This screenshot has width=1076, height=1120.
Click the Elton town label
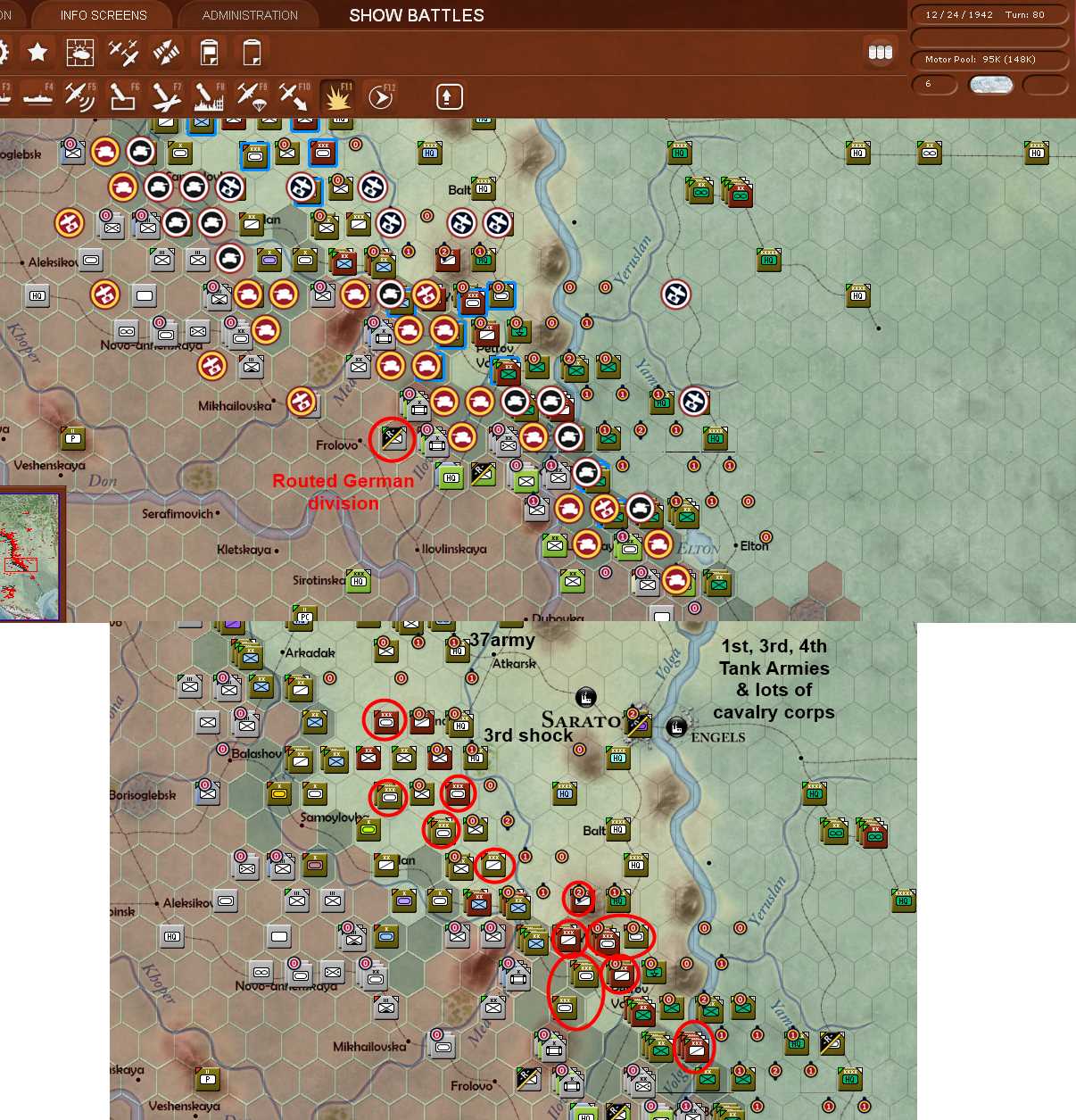tap(754, 545)
